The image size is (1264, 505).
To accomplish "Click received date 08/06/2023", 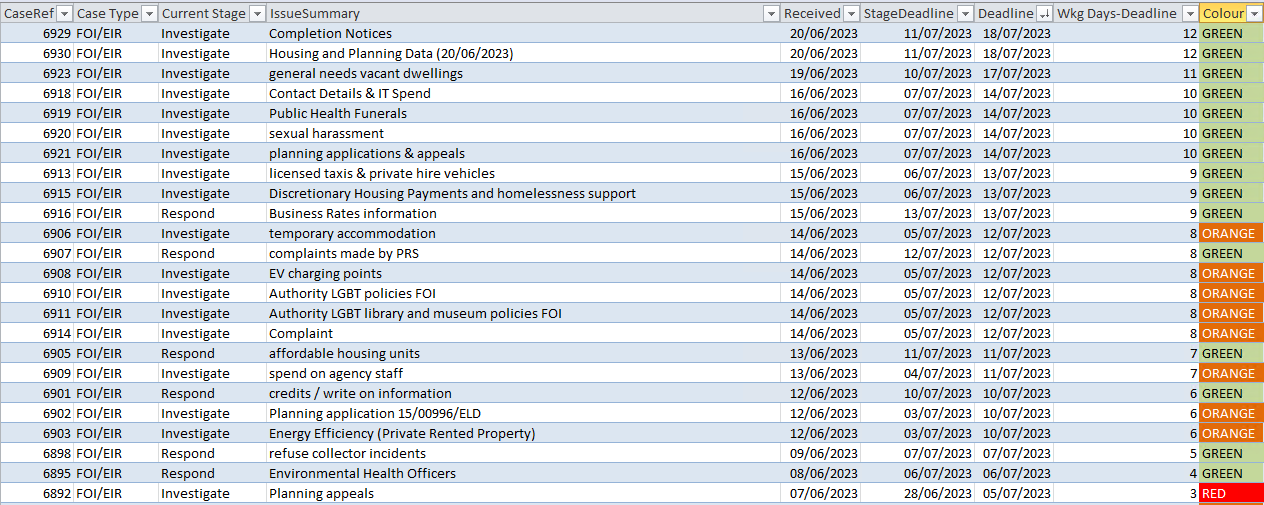I will pos(821,473).
